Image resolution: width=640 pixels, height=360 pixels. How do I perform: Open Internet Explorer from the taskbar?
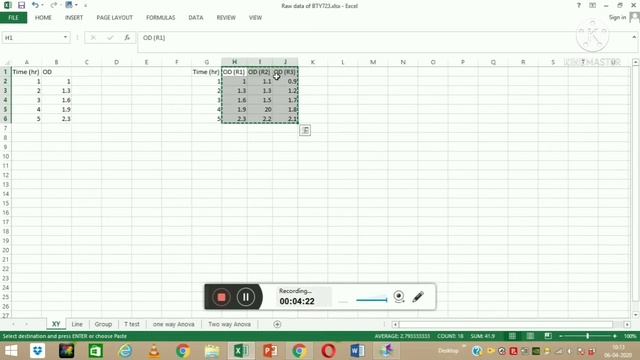click(x=125, y=351)
